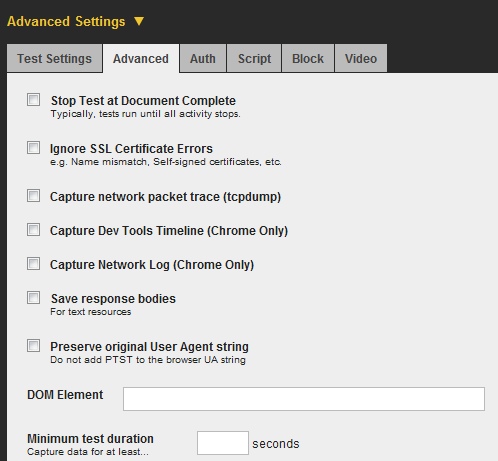
Task: Open the Script tab
Action: (254, 58)
